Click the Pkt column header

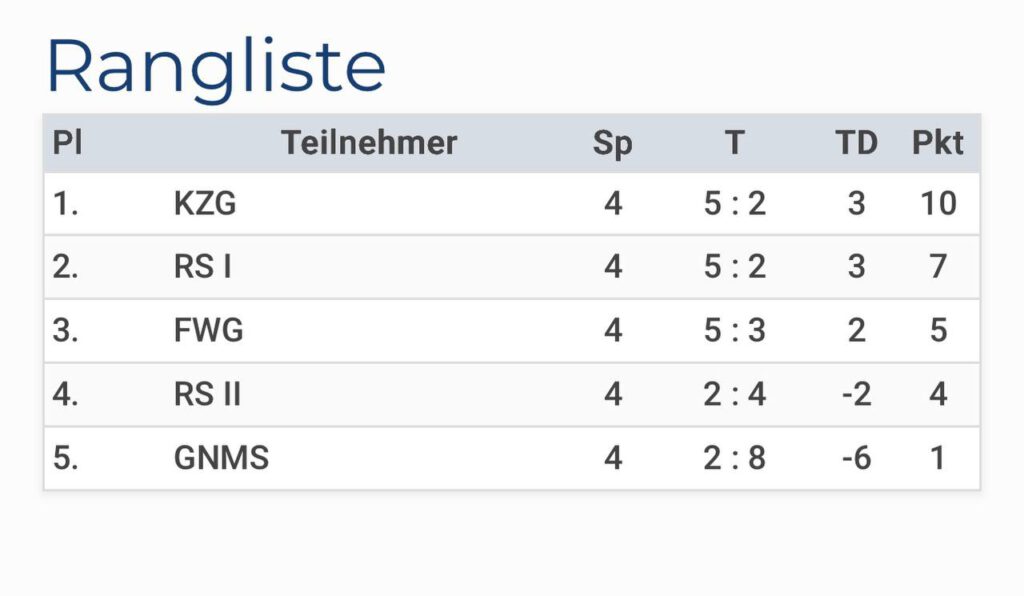[937, 143]
